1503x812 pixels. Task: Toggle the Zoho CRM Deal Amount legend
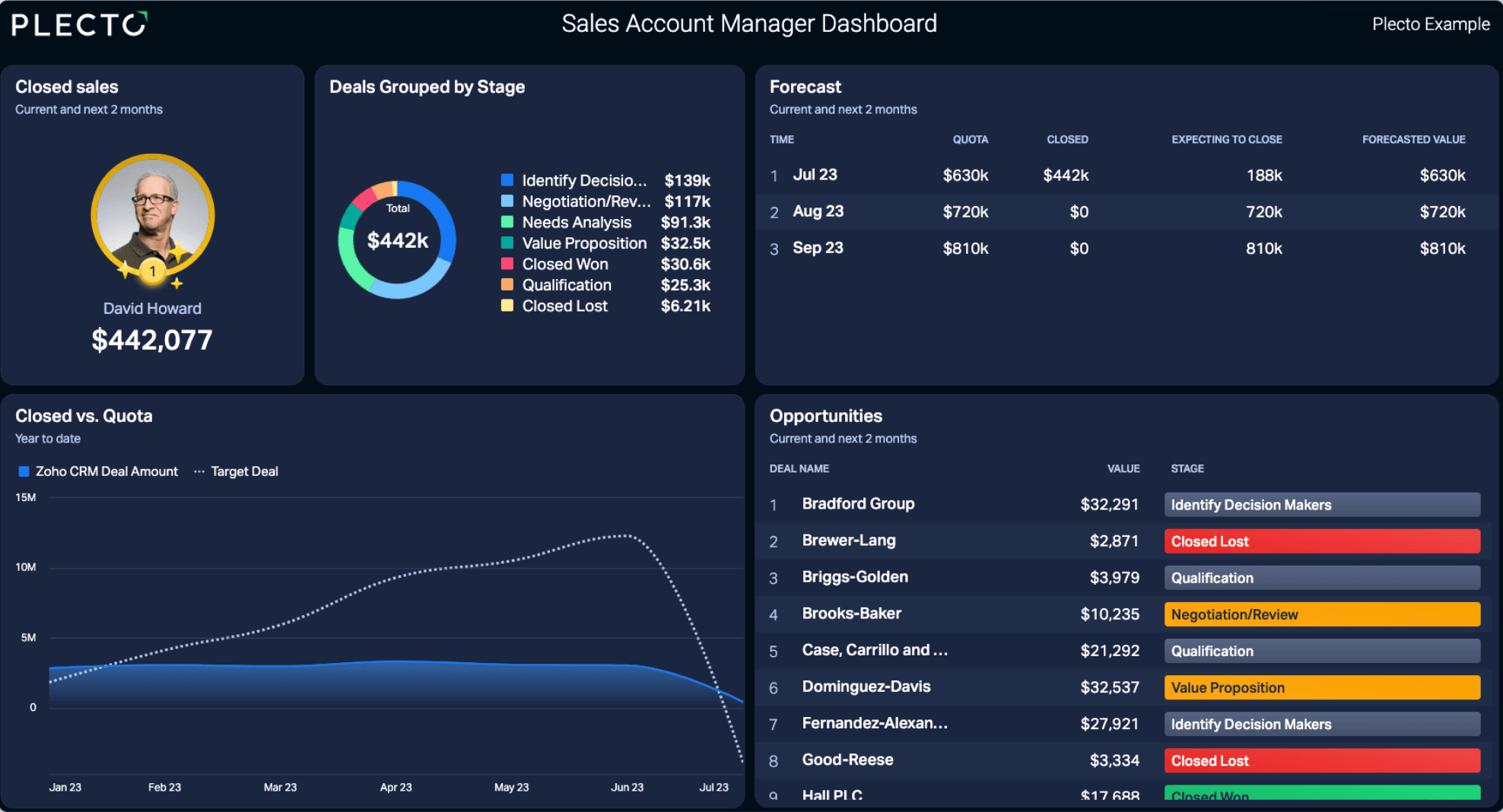click(x=98, y=471)
